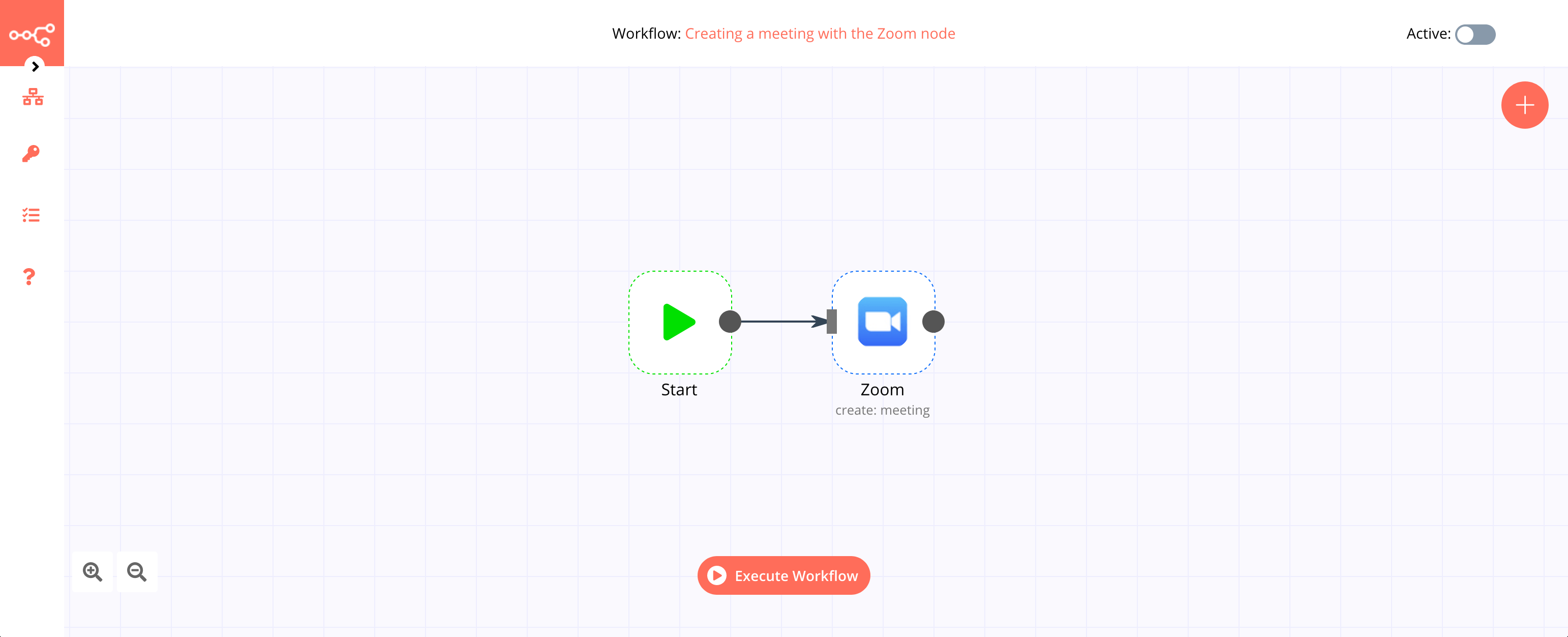Click the credentials key icon
This screenshot has width=1568, height=637.
pyautogui.click(x=32, y=155)
